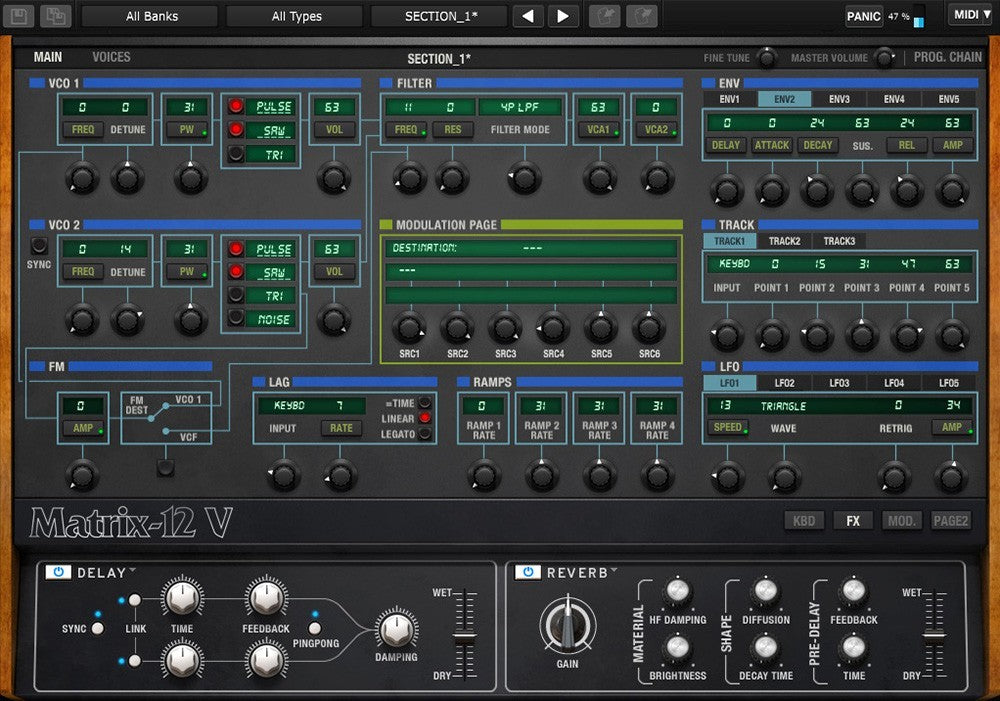
Task: Select the LFO4 tab
Action: (894, 383)
